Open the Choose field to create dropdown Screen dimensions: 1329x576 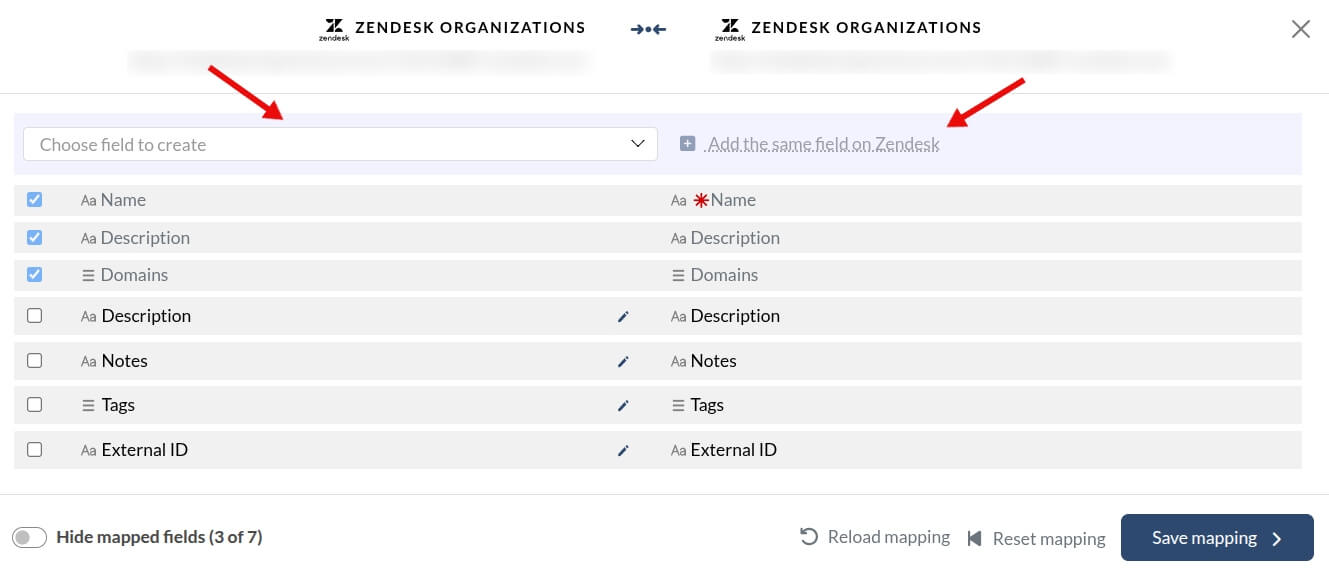(340, 144)
